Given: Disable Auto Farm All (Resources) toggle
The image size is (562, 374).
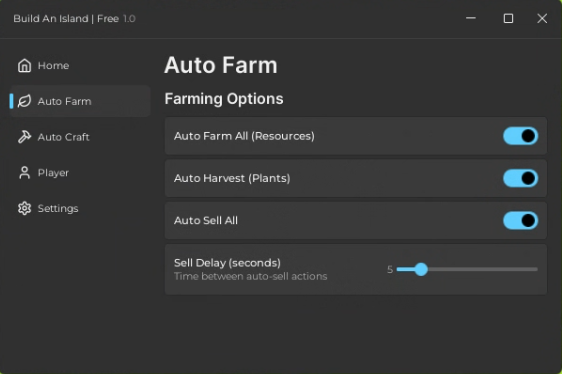Looking at the screenshot, I should point(520,136).
